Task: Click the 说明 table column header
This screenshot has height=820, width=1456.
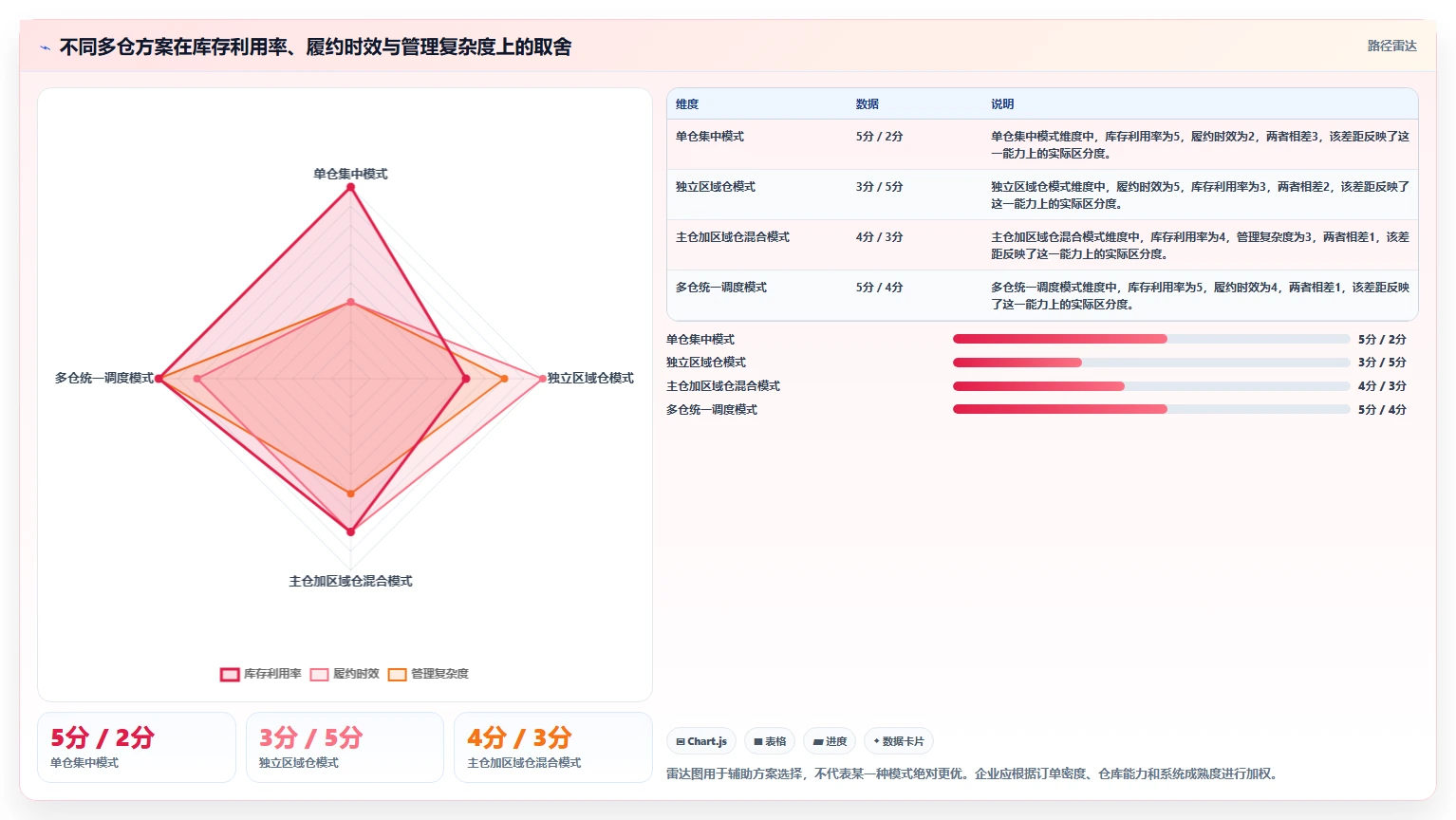Action: click(x=1002, y=104)
